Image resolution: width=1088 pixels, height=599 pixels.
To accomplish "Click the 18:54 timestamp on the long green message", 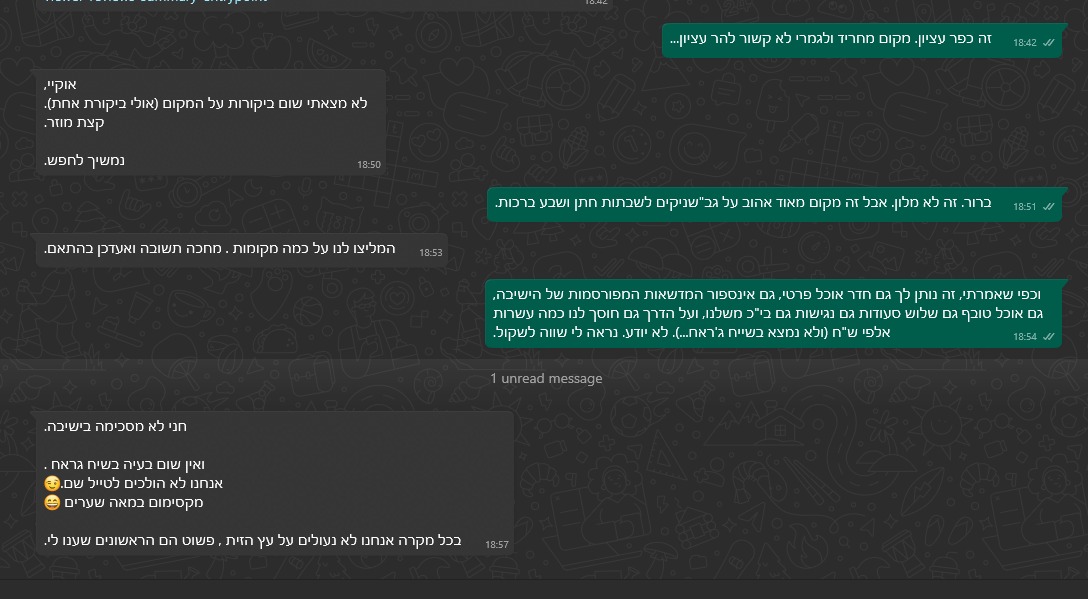I will tap(1024, 337).
